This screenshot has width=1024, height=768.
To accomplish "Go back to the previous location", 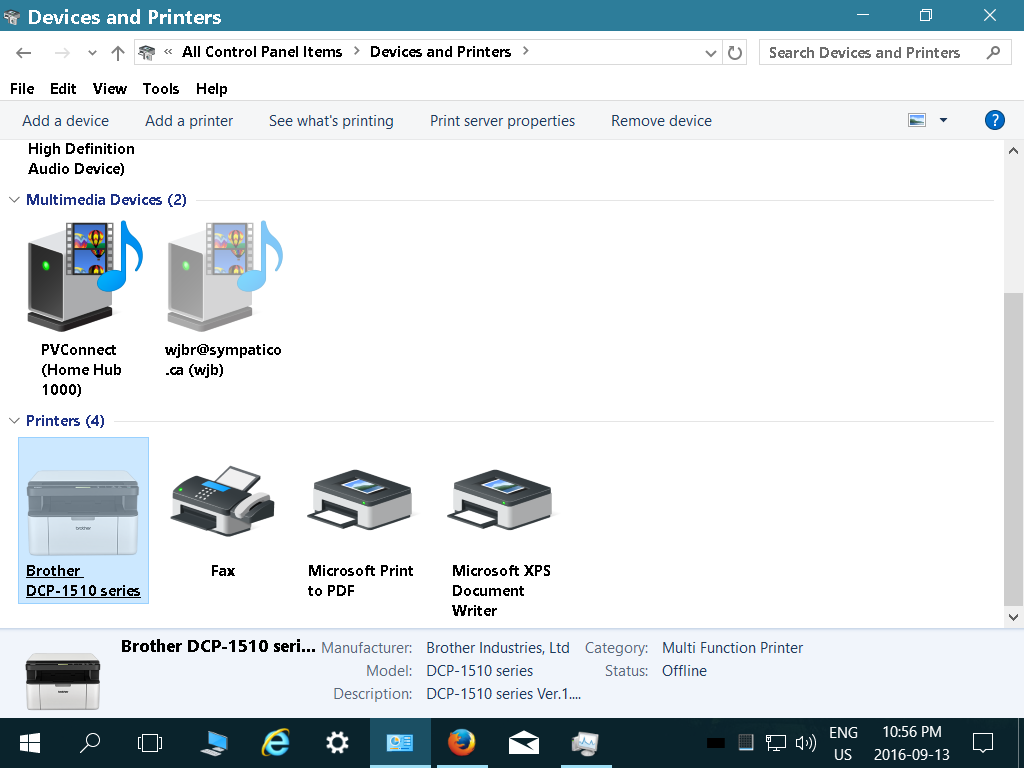I will [x=24, y=53].
